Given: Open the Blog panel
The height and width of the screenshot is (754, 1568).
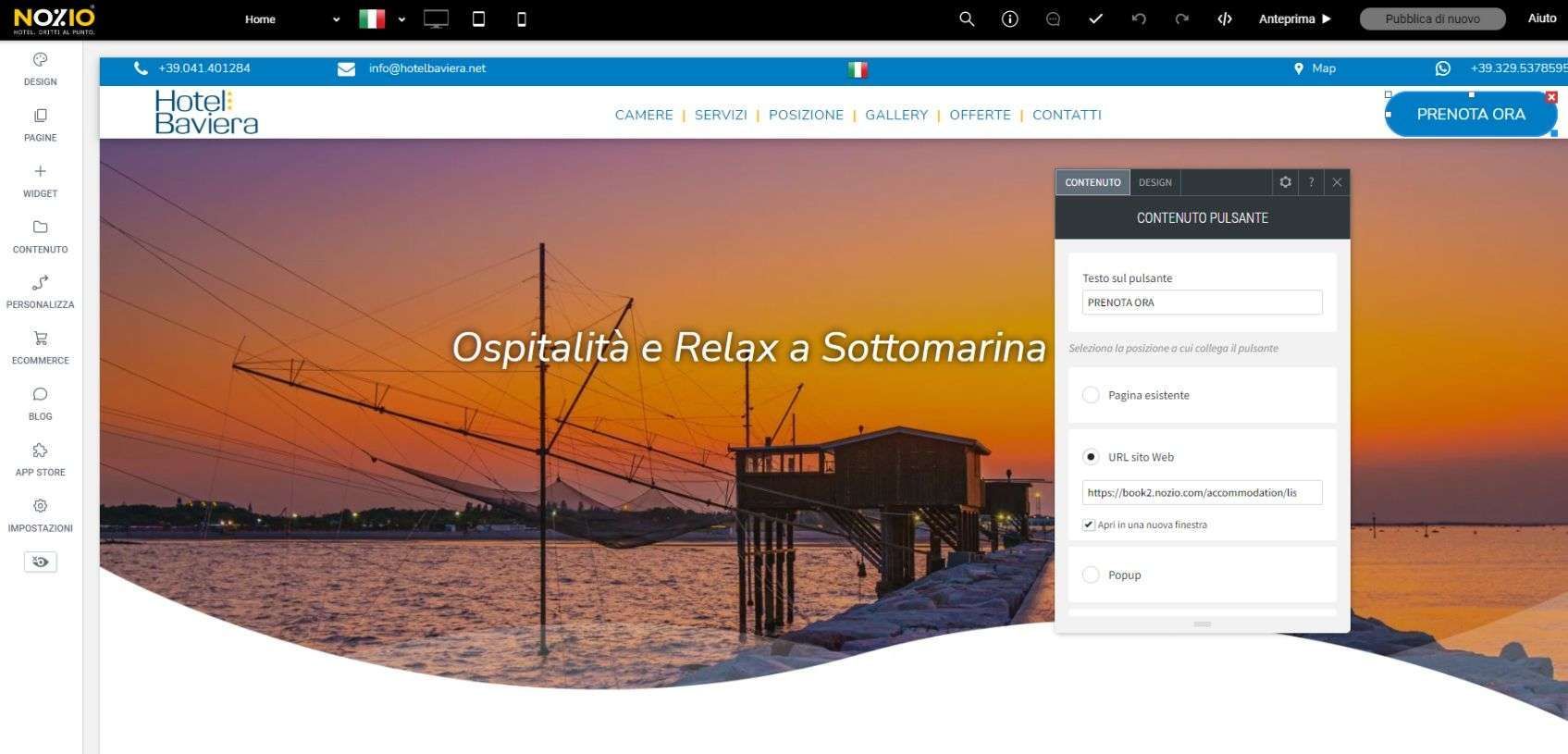Looking at the screenshot, I should click(40, 404).
